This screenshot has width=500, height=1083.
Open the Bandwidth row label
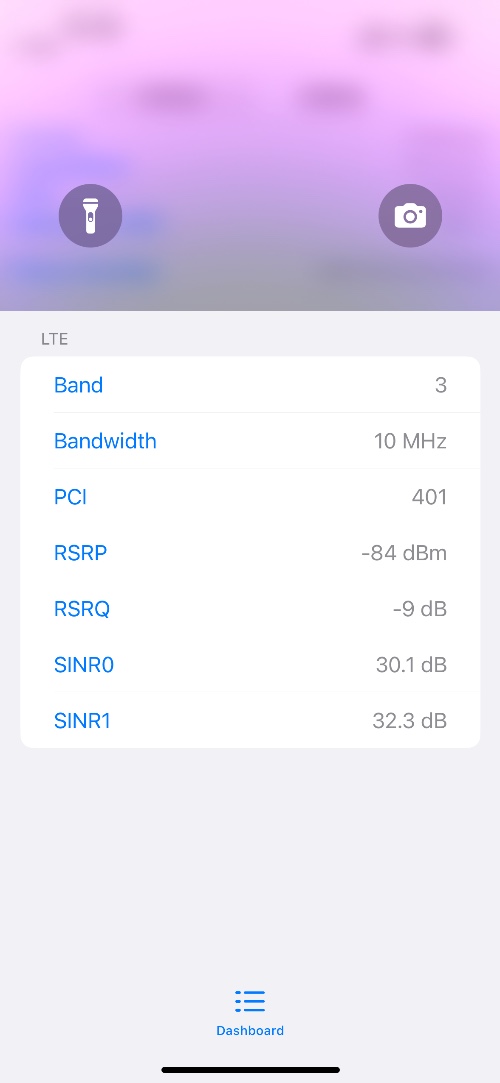point(105,441)
